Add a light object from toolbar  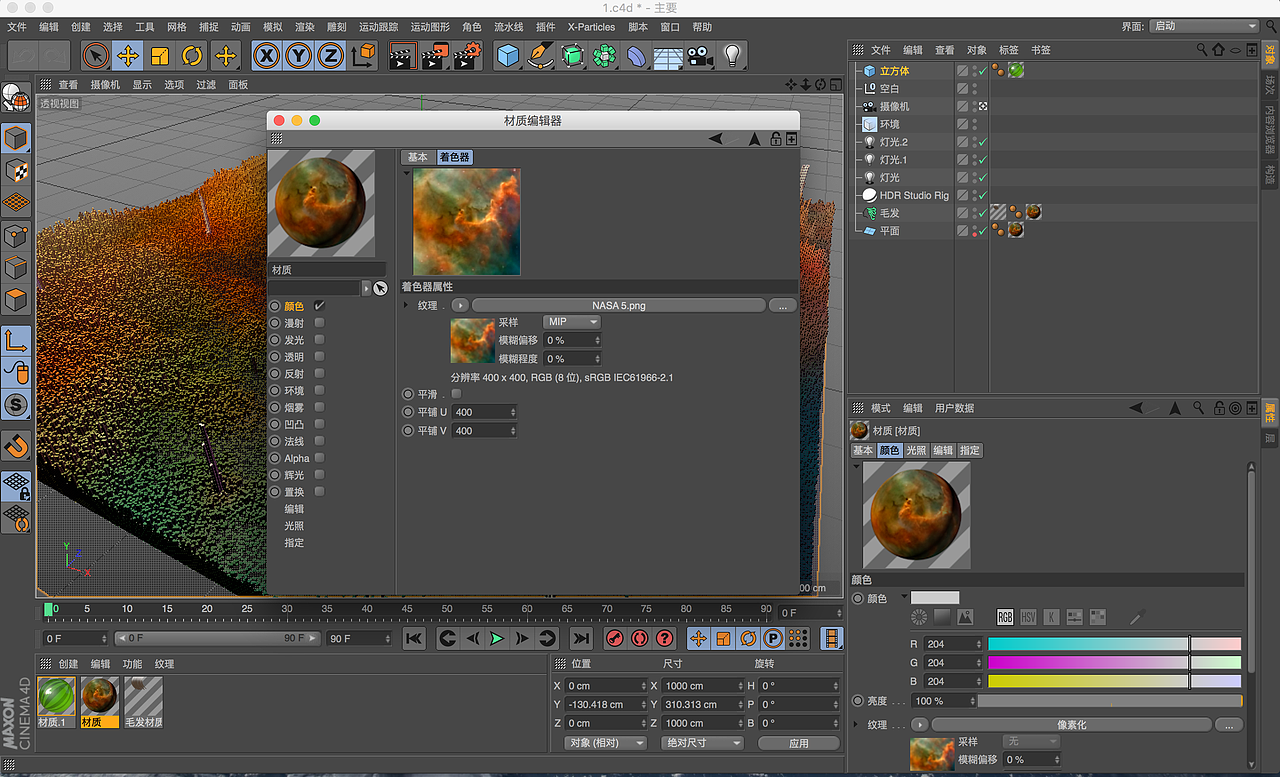(733, 56)
